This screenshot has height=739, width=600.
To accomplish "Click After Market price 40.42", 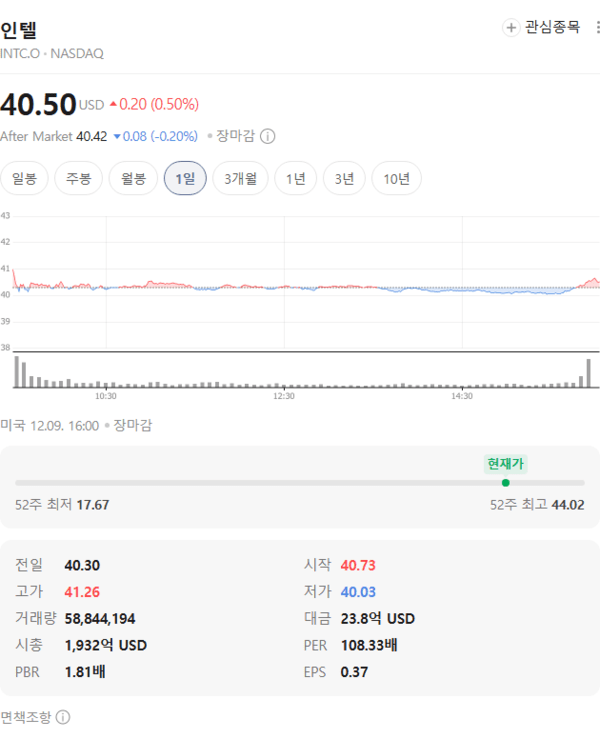I will pyautogui.click(x=92, y=136).
